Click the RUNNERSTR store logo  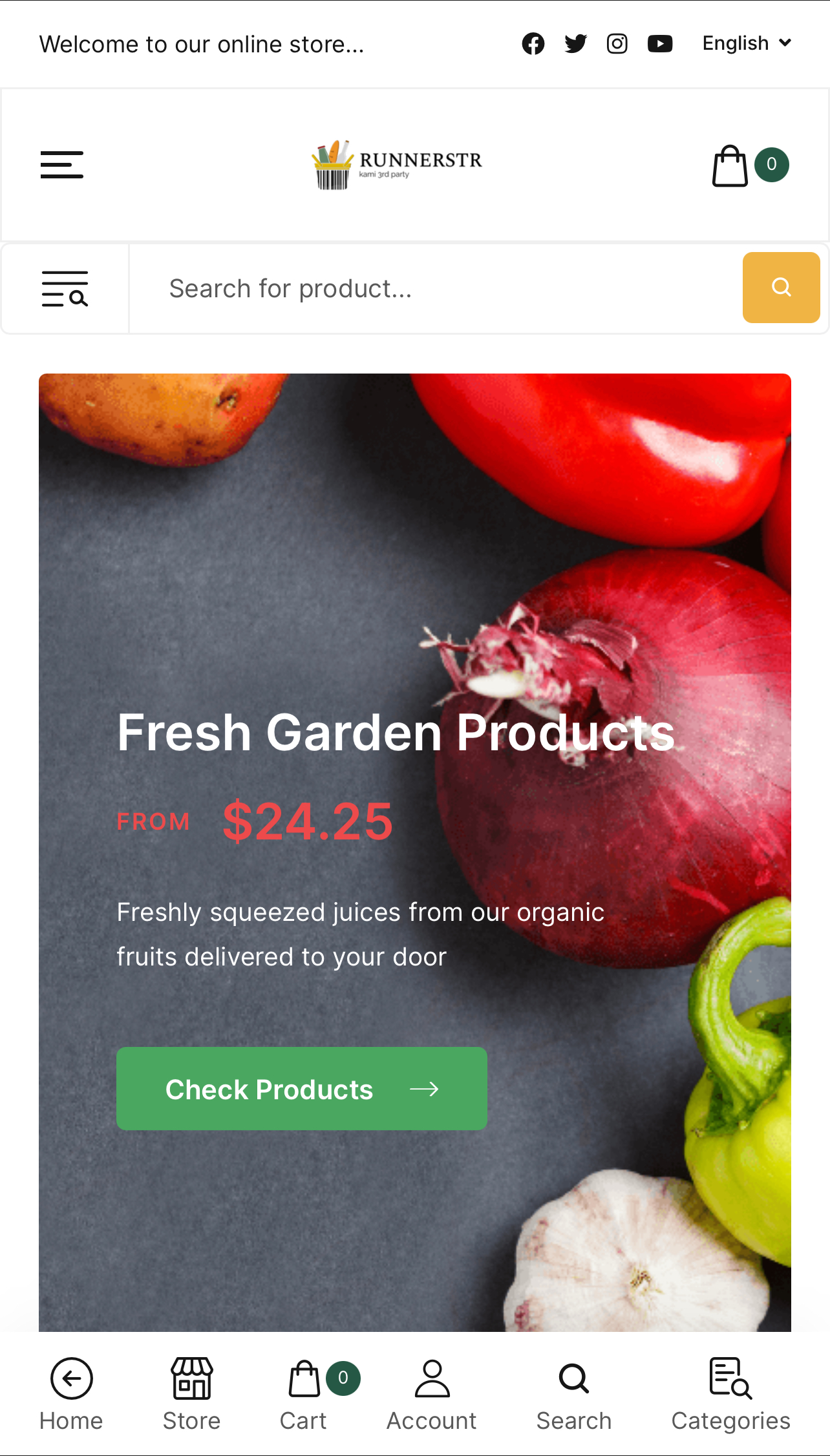397,165
